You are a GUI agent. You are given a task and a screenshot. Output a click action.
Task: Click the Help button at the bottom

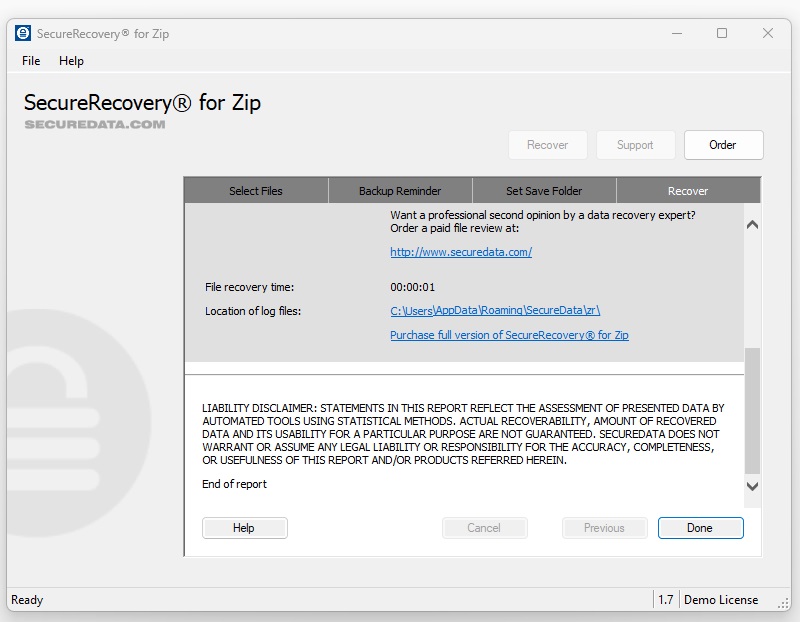coord(244,527)
